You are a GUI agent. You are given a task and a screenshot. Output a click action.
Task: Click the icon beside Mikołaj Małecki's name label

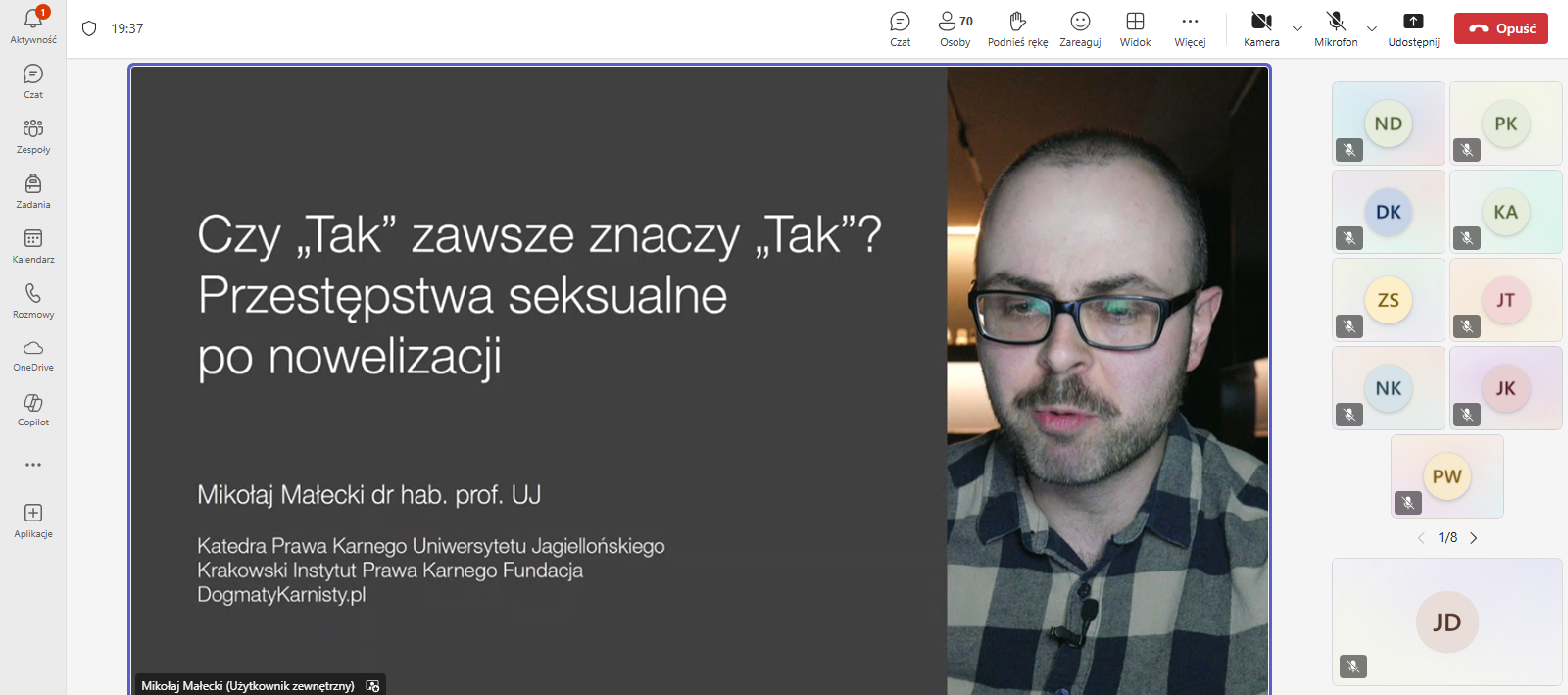[372, 686]
